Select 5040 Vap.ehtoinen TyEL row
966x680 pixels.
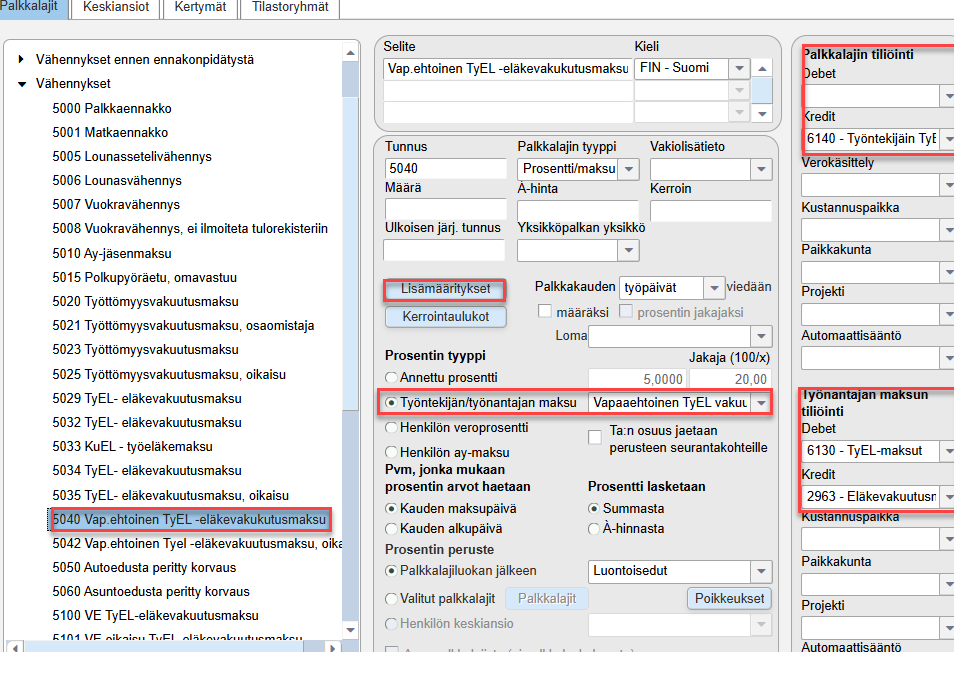(189, 519)
